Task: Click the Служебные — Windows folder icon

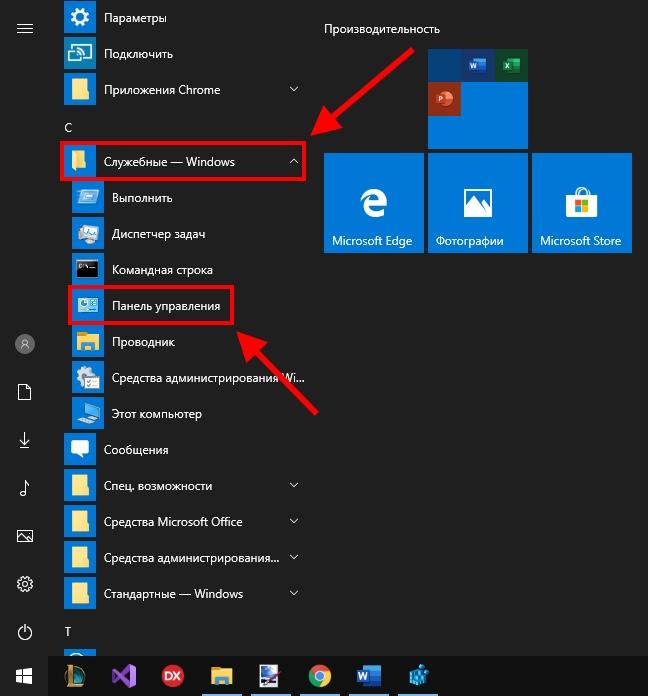Action: (x=80, y=161)
